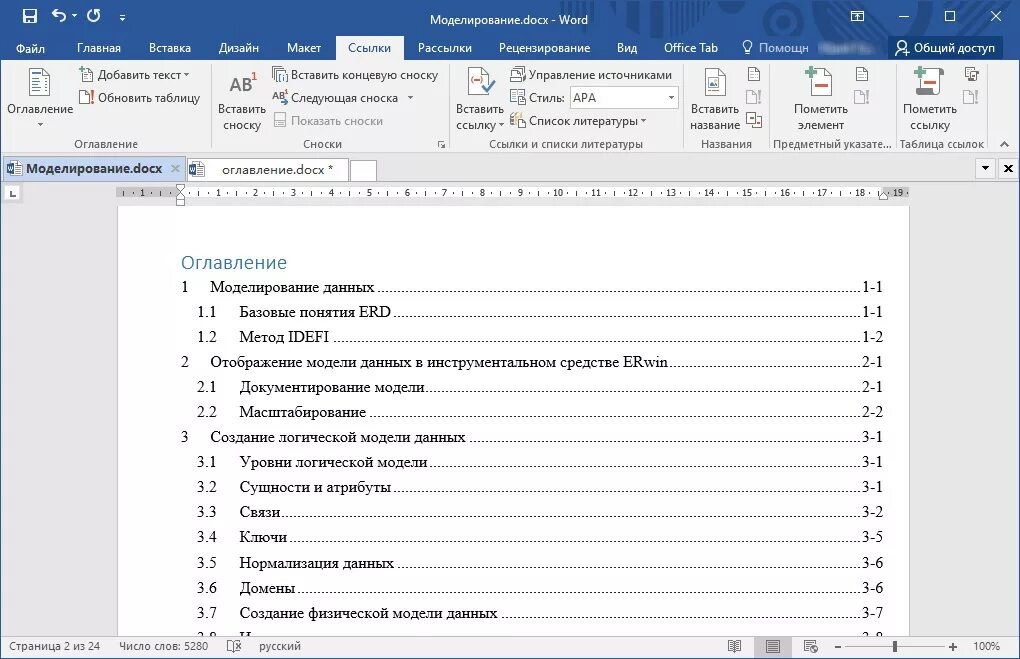Click the tab stop selector at the ruler corner
1020x659 pixels.
click(x=12, y=193)
